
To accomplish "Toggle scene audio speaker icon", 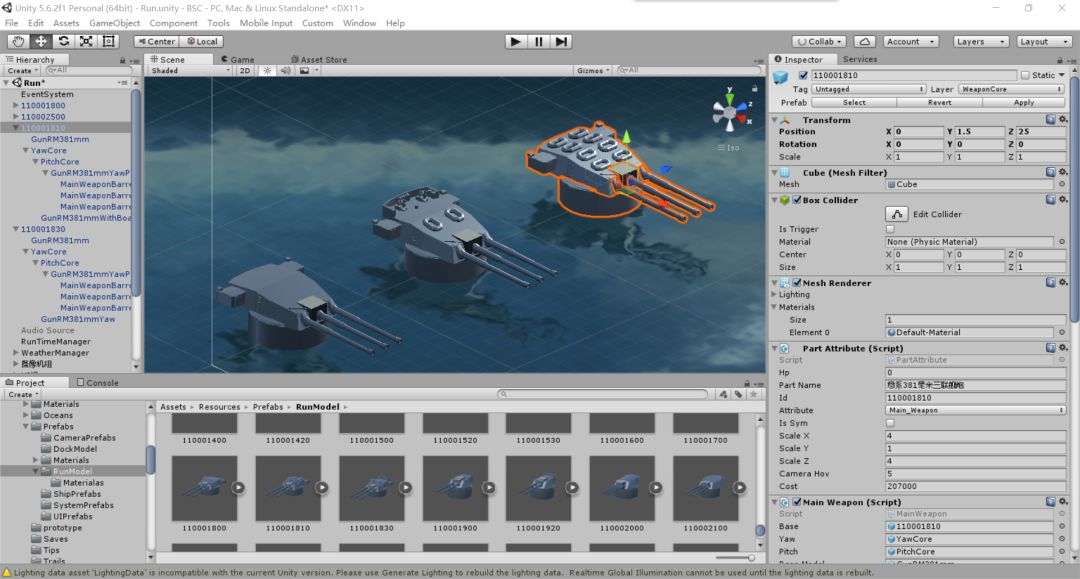I will coord(285,71).
